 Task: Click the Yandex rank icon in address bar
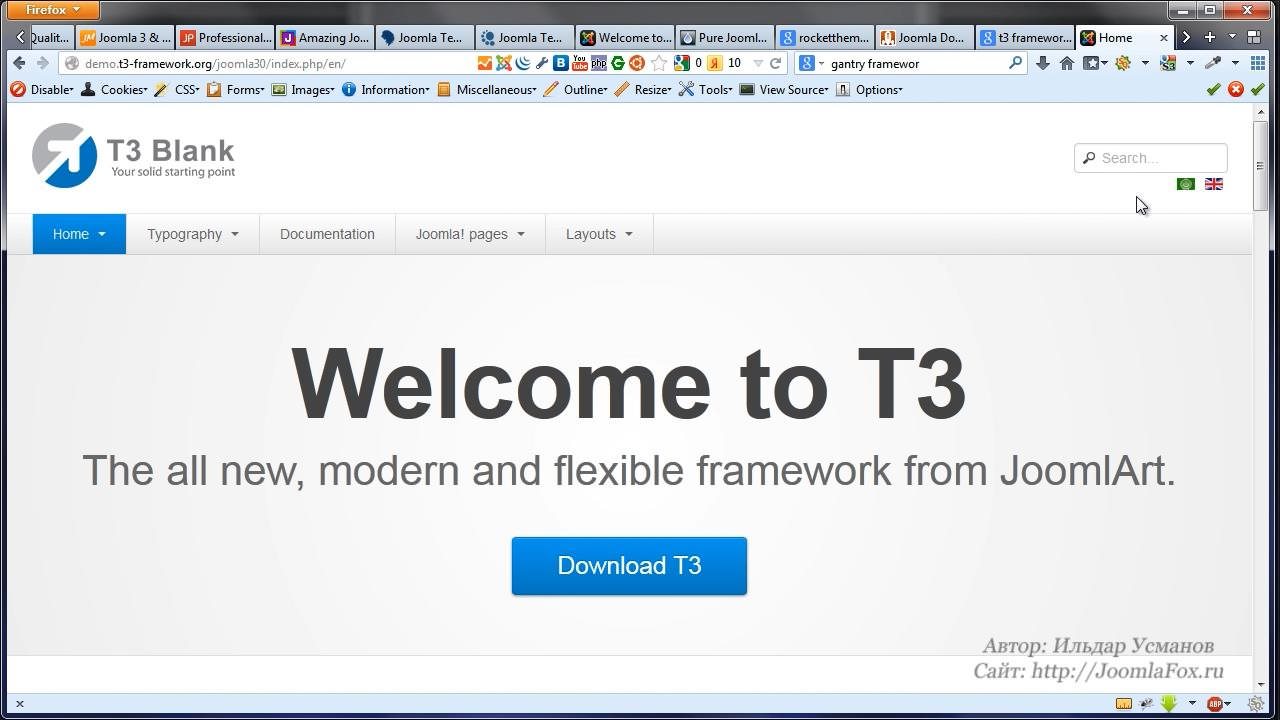(x=715, y=63)
